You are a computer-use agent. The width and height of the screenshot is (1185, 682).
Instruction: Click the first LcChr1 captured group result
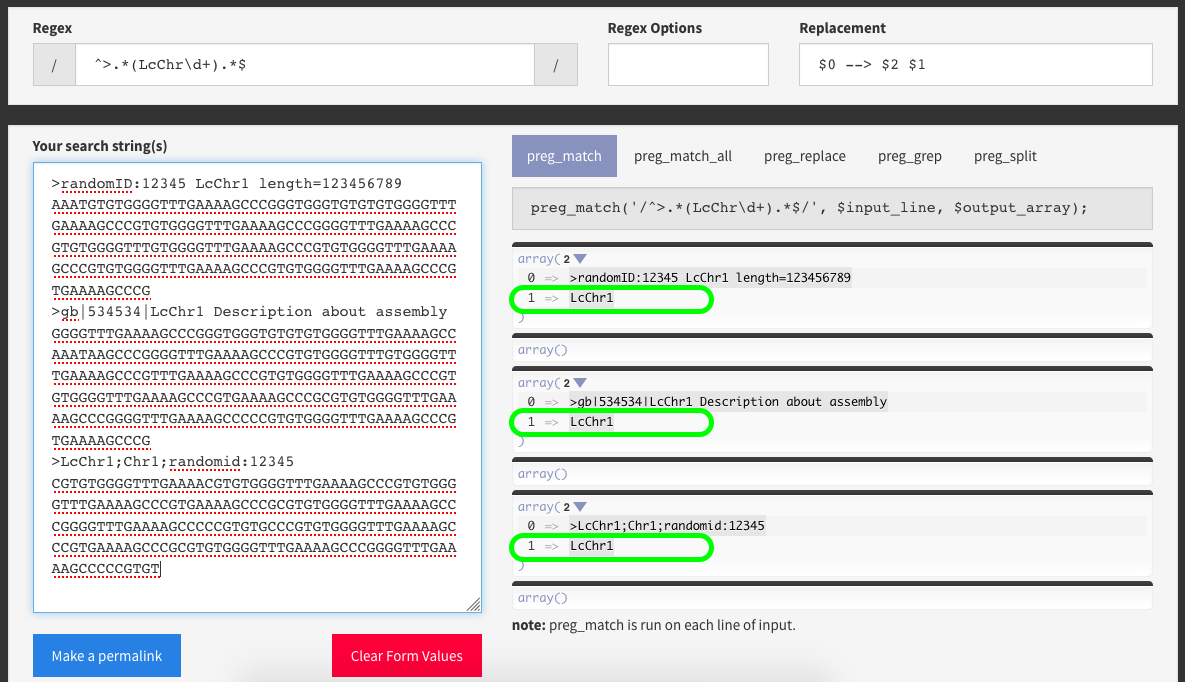[x=592, y=298]
